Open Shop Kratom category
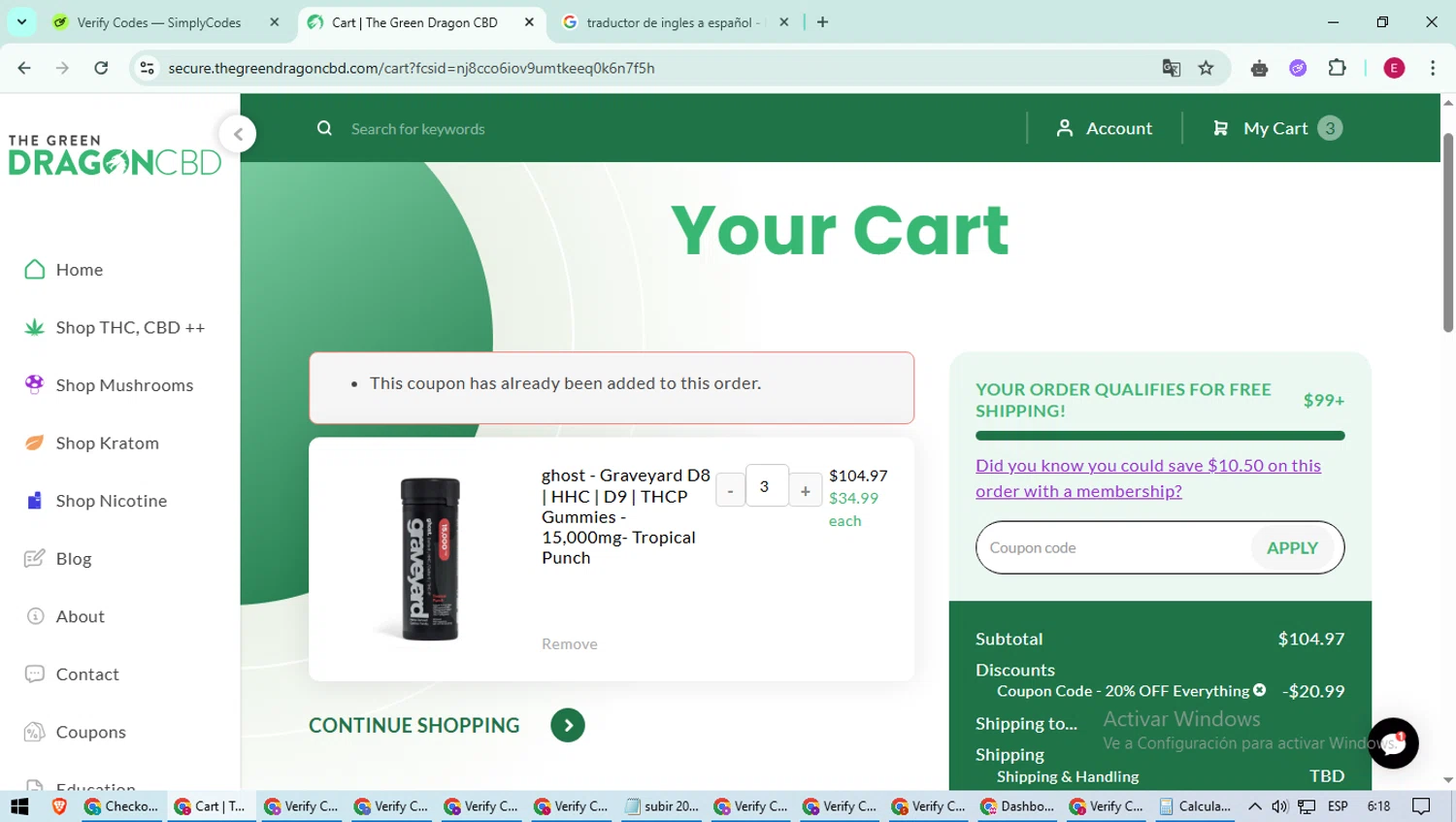1456x822 pixels. tap(92, 444)
